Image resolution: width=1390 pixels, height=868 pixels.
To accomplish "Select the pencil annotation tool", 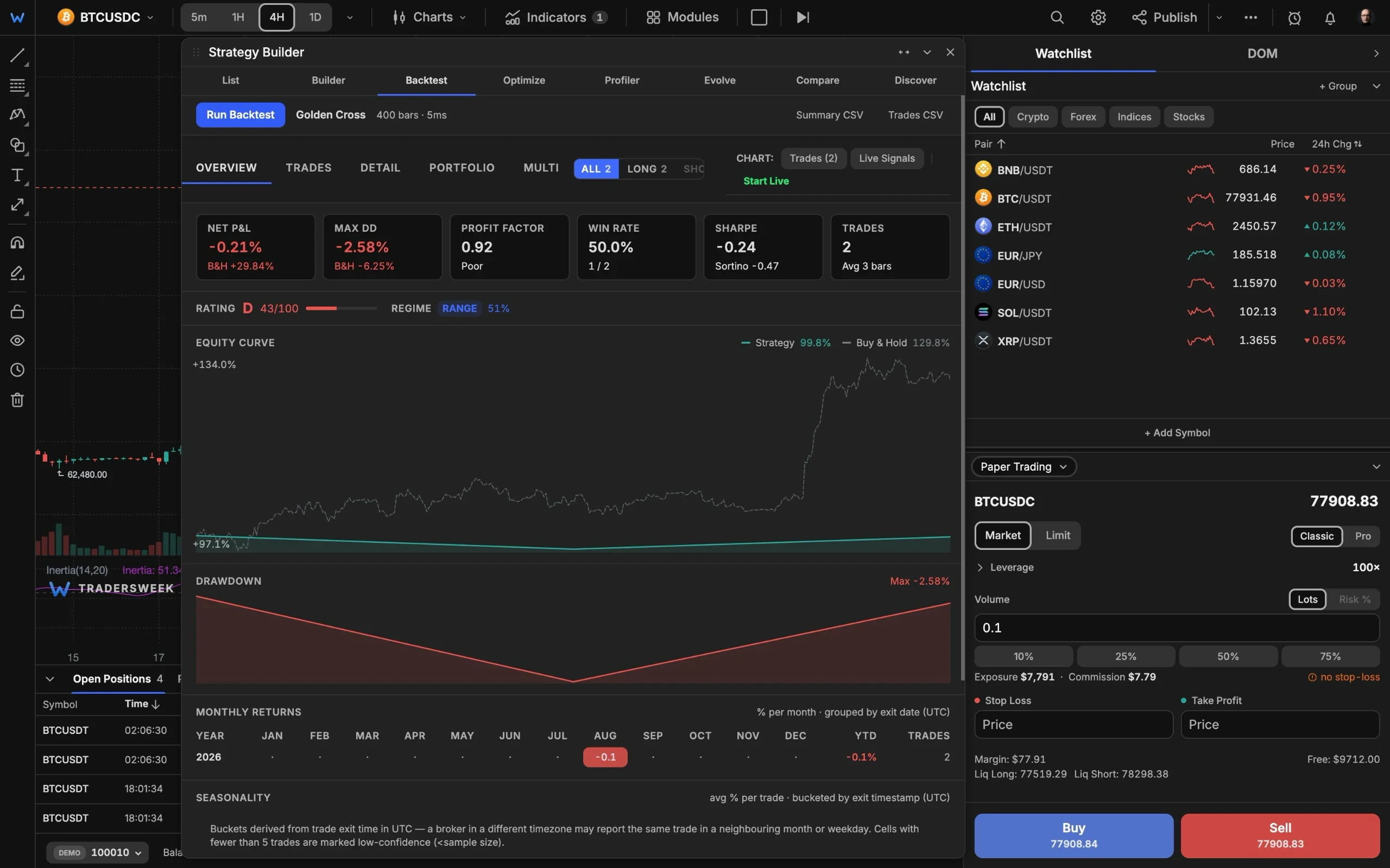I will coord(17,273).
